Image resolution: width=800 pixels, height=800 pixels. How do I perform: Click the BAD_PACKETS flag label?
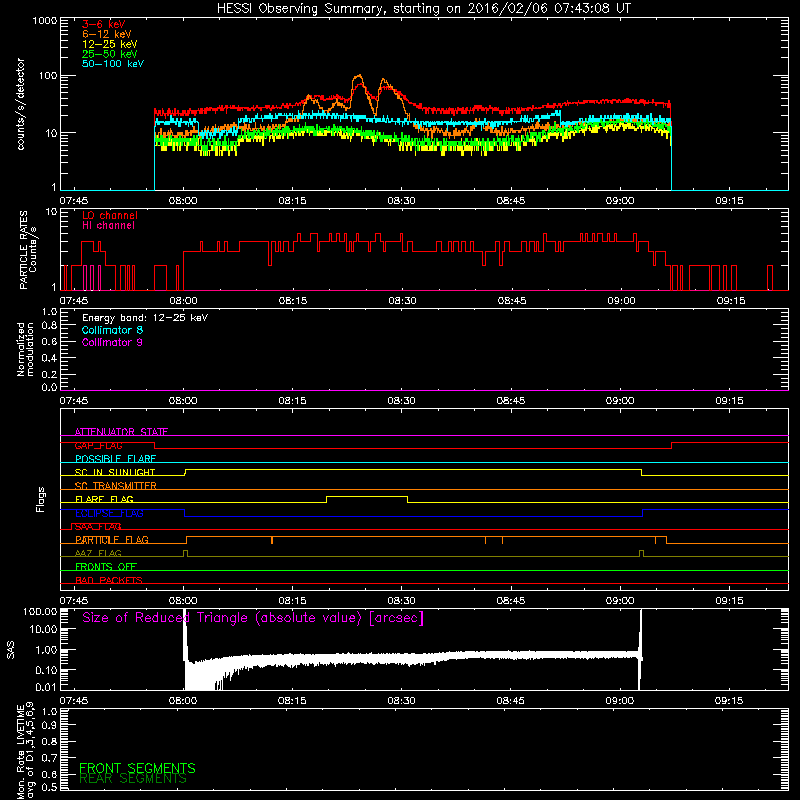point(109,580)
